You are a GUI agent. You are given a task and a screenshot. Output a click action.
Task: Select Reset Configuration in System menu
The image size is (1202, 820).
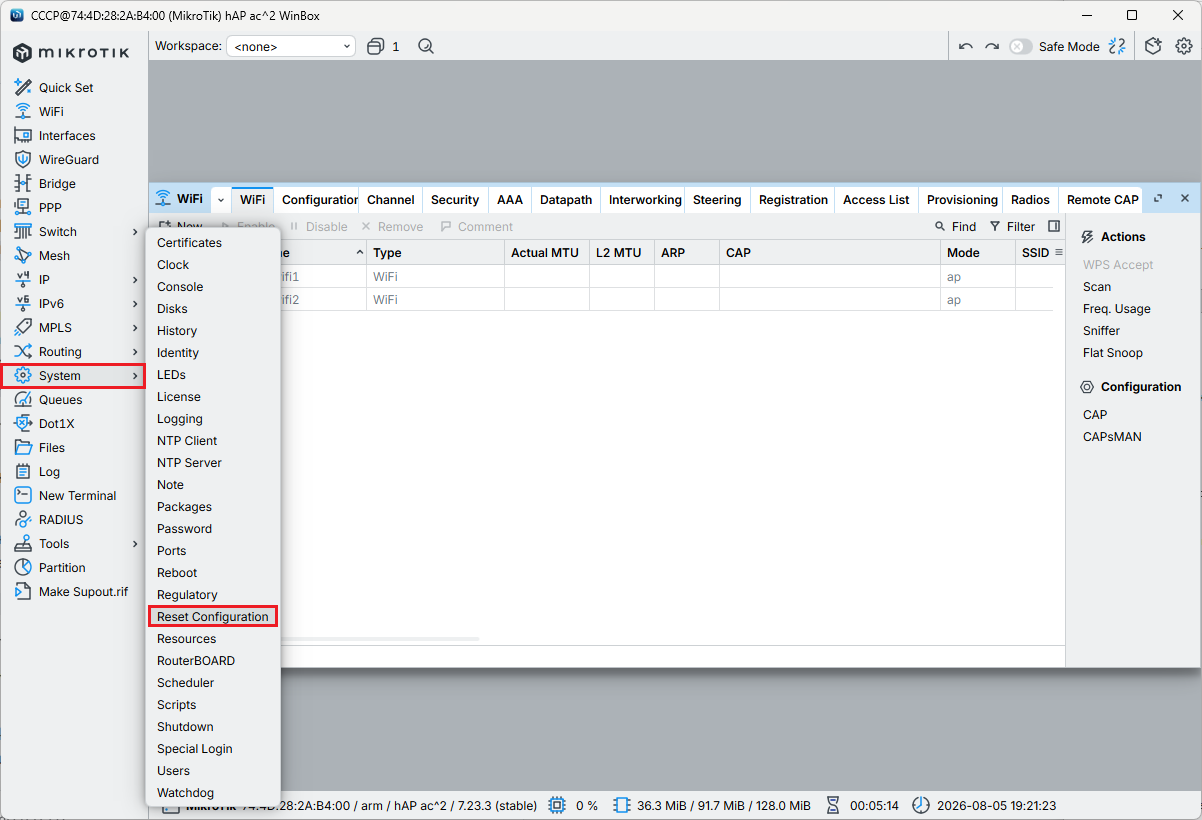click(x=212, y=617)
